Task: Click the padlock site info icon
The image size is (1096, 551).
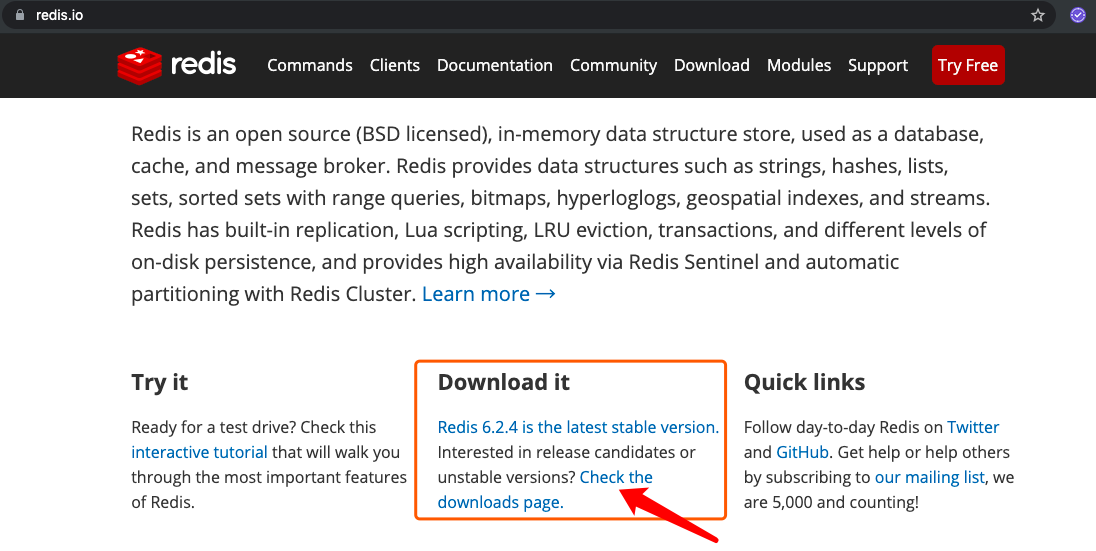Action: coord(20,15)
